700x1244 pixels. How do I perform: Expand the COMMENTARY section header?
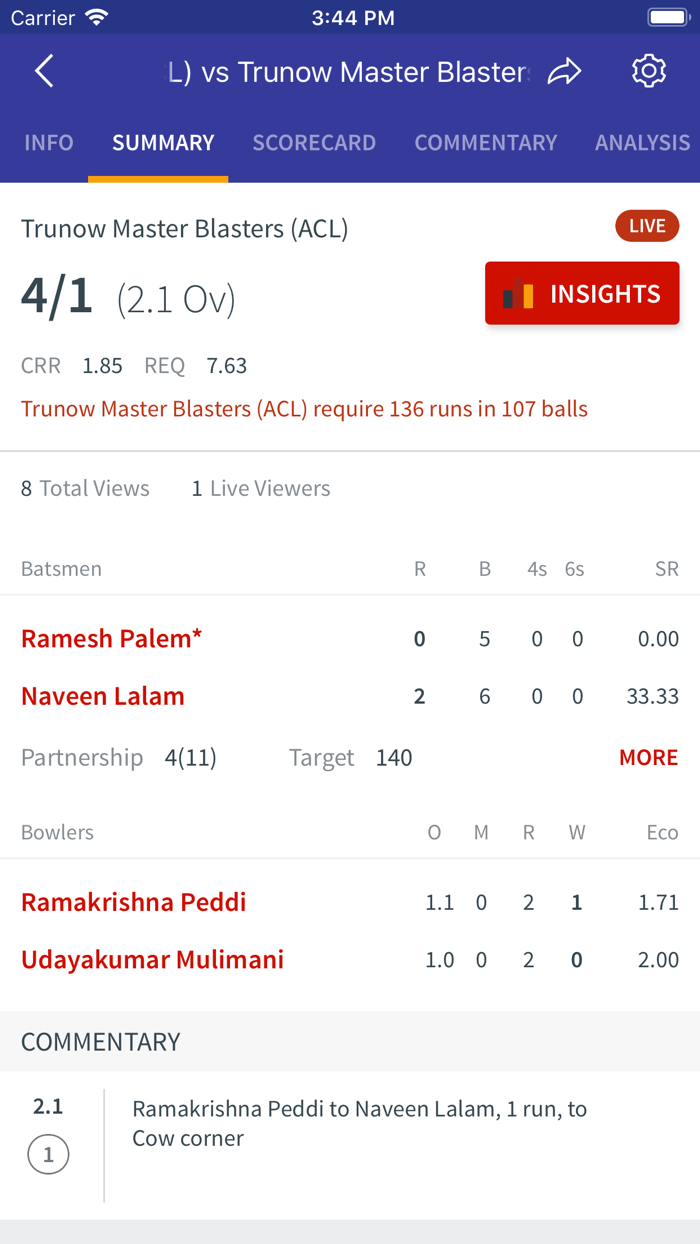tap(100, 1042)
